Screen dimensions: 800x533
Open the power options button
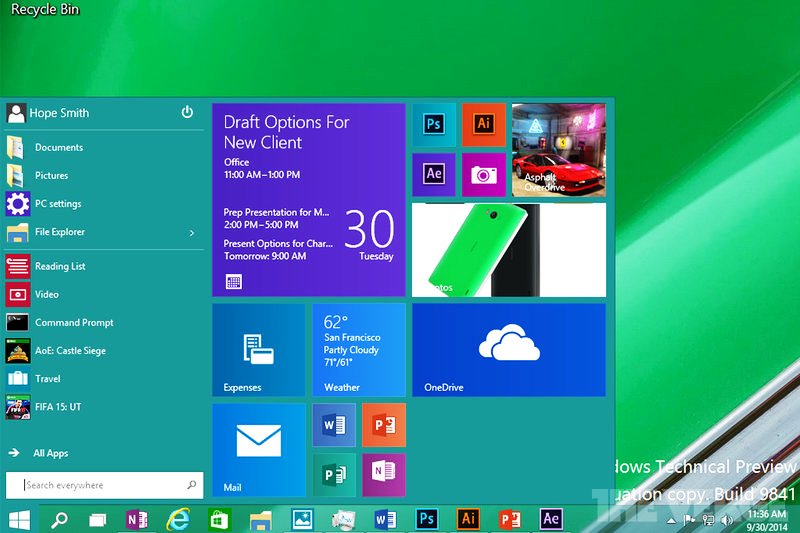[187, 113]
